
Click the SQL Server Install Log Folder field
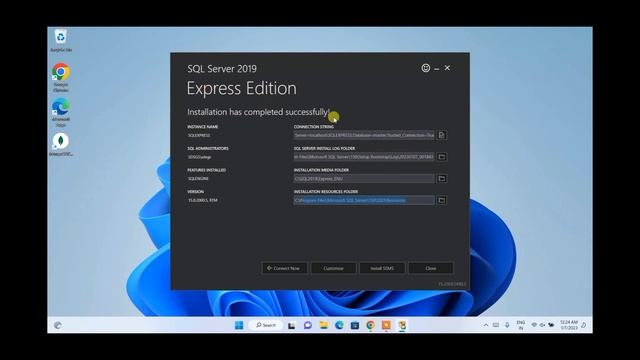tap(364, 157)
